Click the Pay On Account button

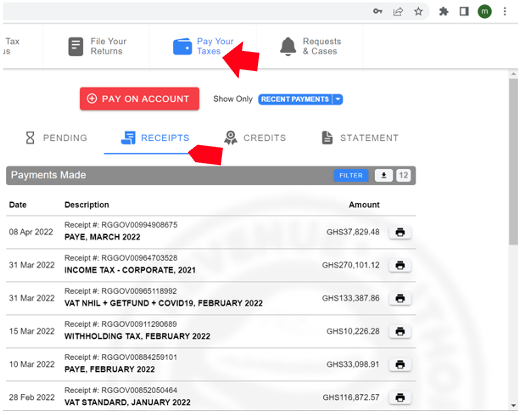[x=139, y=99]
